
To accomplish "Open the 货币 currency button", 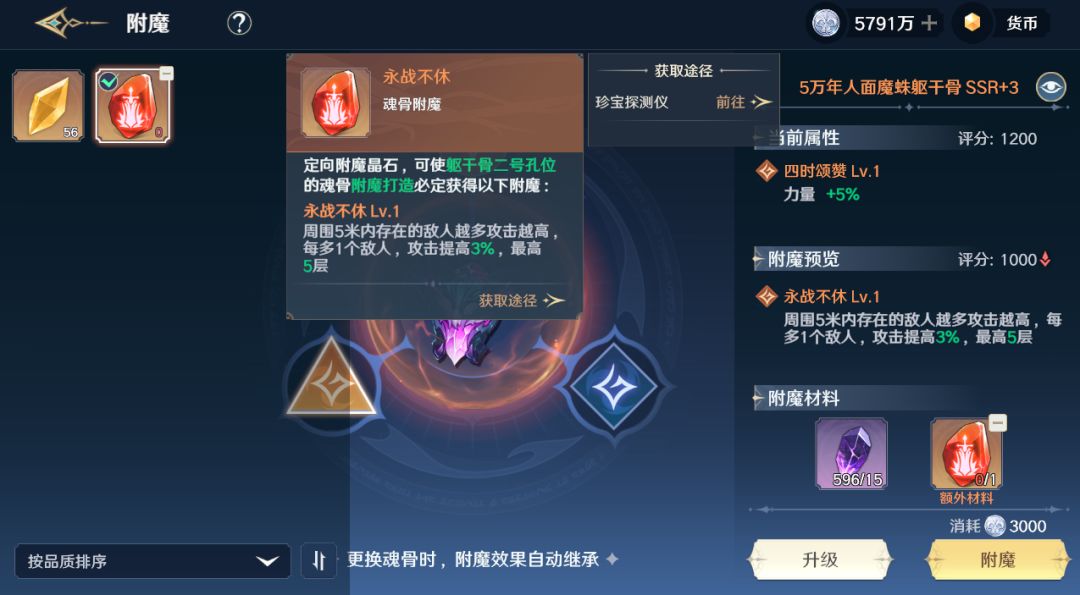I will pyautogui.click(x=1003, y=23).
